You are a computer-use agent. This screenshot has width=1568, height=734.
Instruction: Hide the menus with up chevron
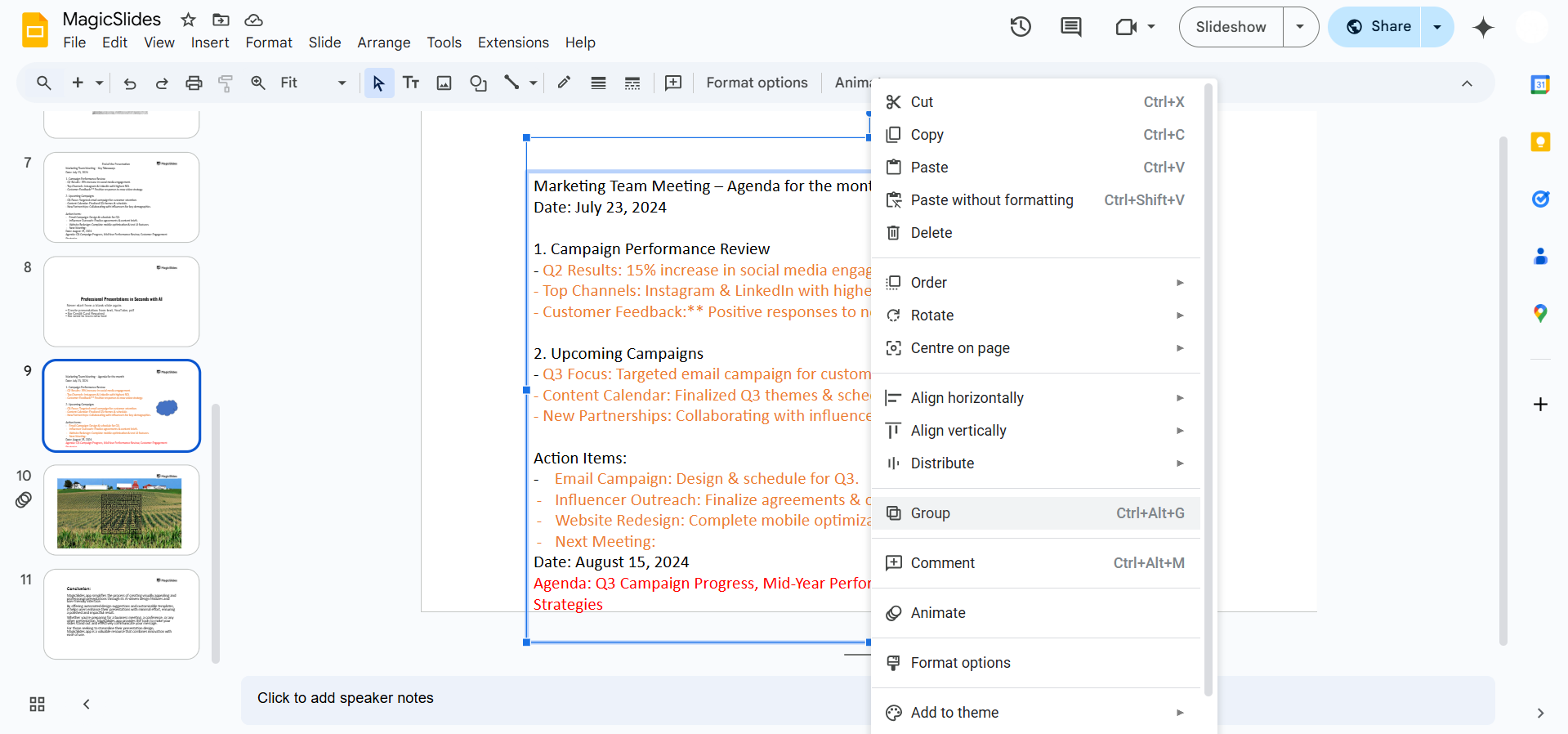click(1467, 83)
